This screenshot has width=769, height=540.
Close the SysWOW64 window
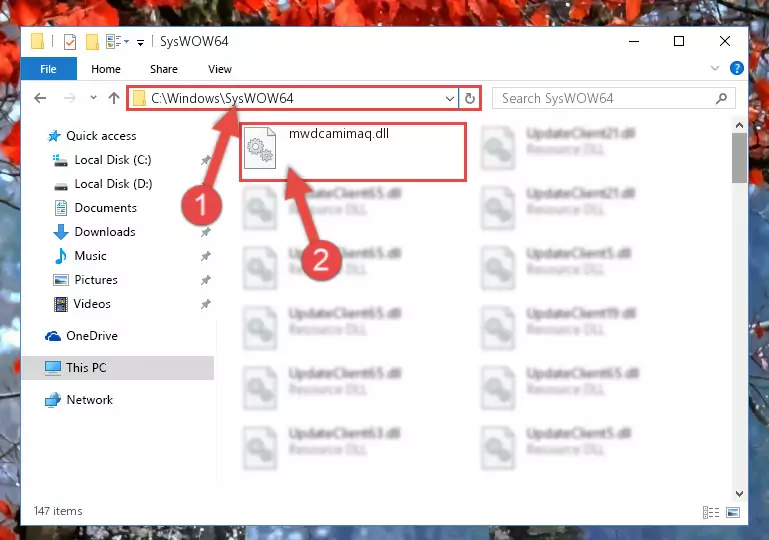click(x=725, y=41)
